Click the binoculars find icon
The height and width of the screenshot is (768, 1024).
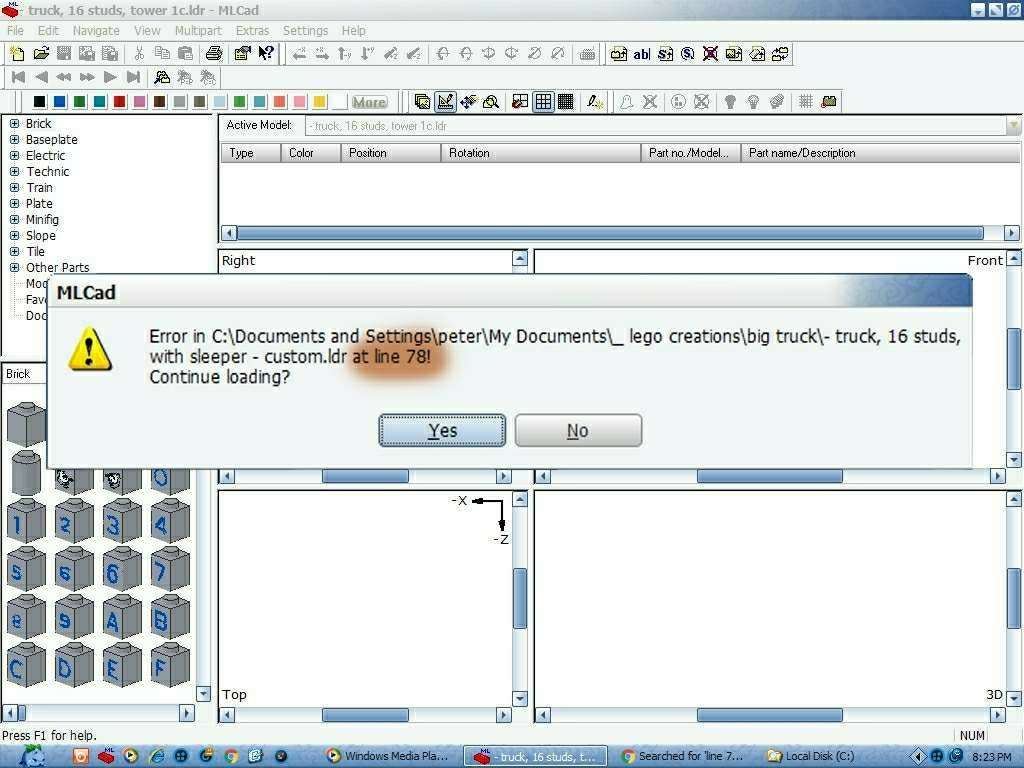point(162,77)
